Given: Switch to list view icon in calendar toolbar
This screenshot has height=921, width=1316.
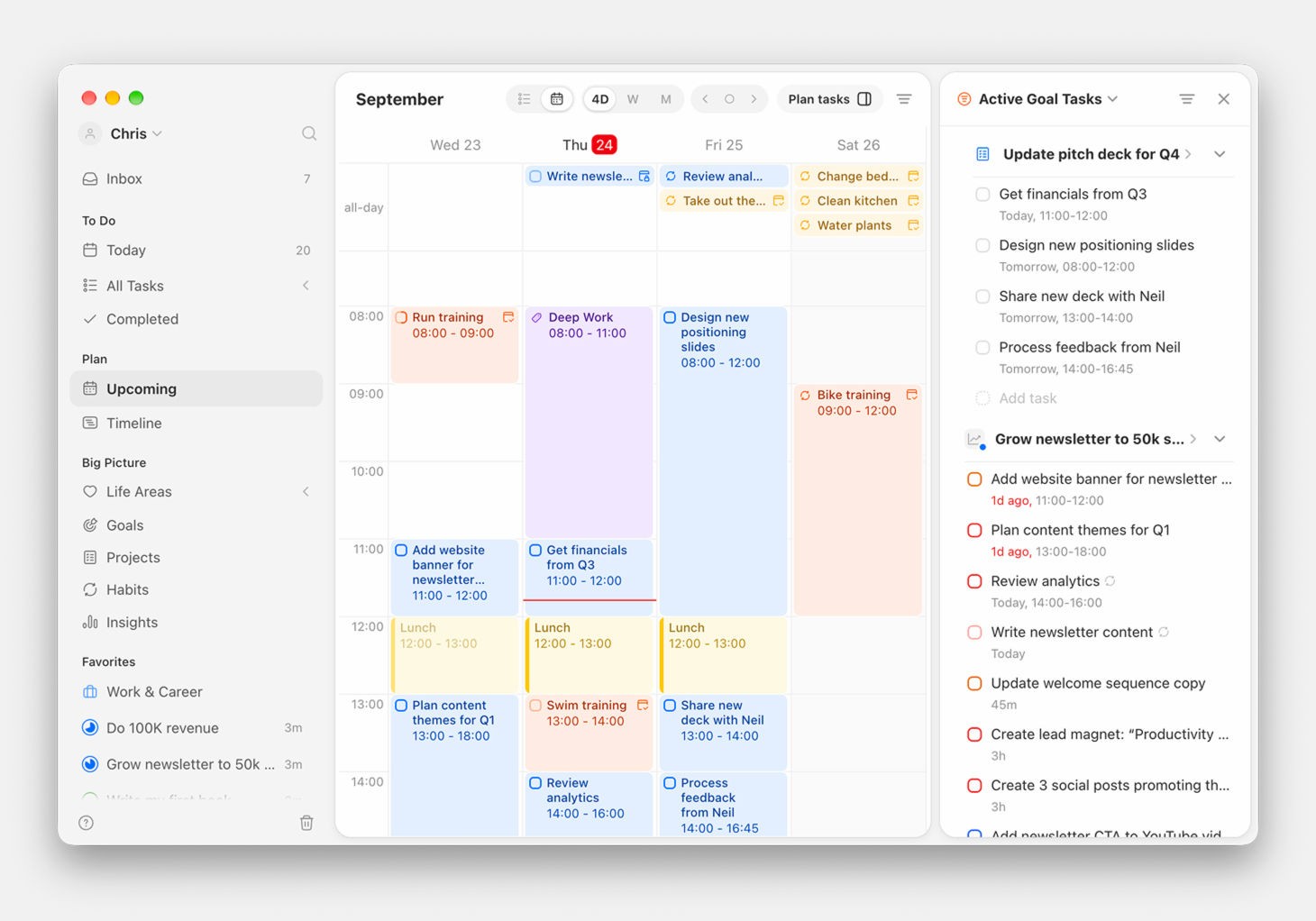Looking at the screenshot, I should pyautogui.click(x=524, y=99).
